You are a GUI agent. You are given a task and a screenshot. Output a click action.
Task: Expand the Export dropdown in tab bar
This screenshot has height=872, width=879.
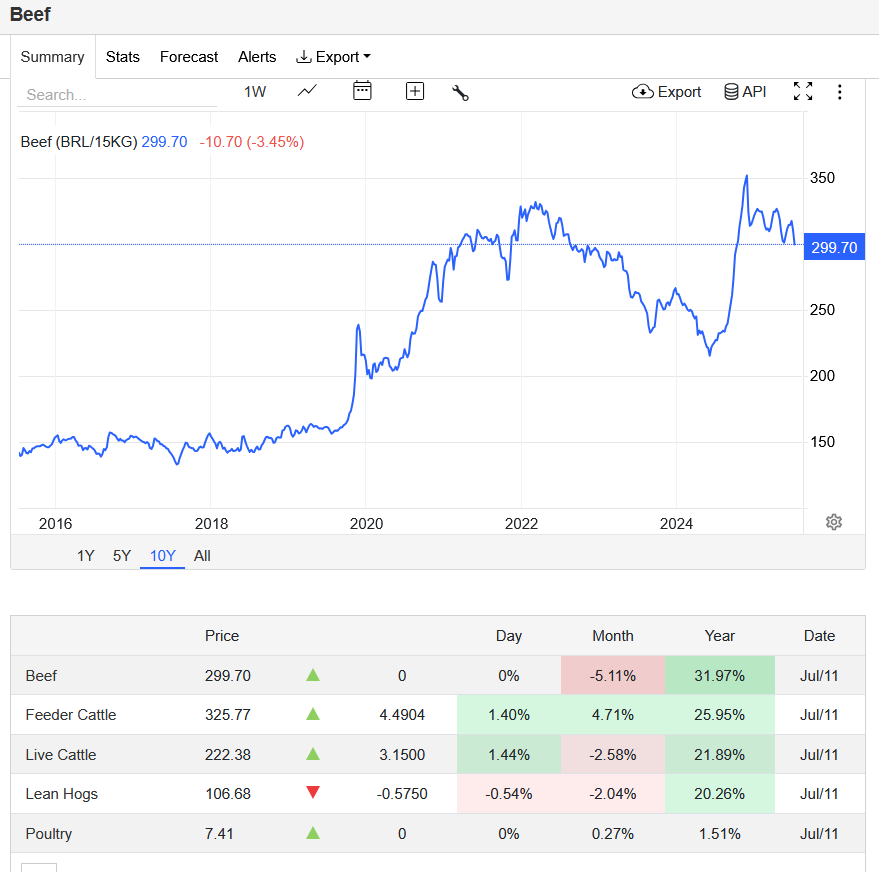[333, 57]
